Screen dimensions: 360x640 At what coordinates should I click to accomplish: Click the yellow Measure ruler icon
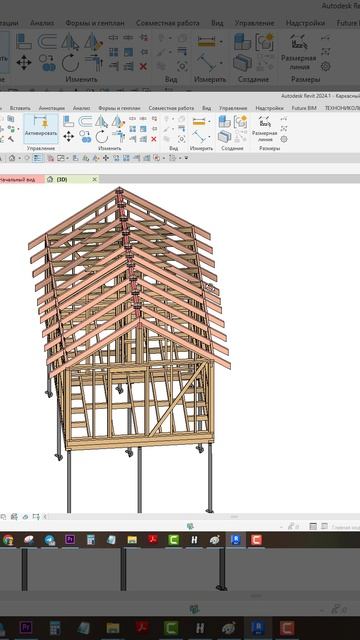pyautogui.click(x=198, y=121)
